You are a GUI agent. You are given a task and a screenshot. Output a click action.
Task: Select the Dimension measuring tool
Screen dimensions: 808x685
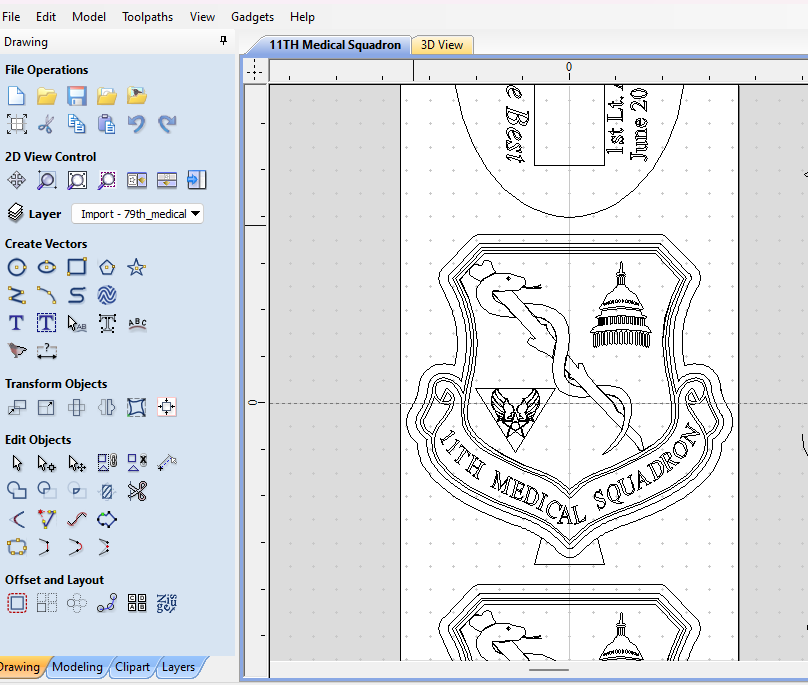coord(46,350)
